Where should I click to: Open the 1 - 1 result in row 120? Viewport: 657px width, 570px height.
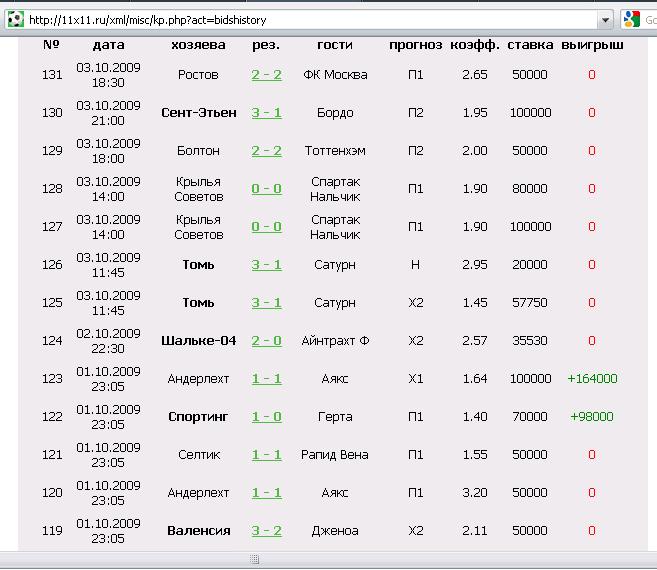266,493
